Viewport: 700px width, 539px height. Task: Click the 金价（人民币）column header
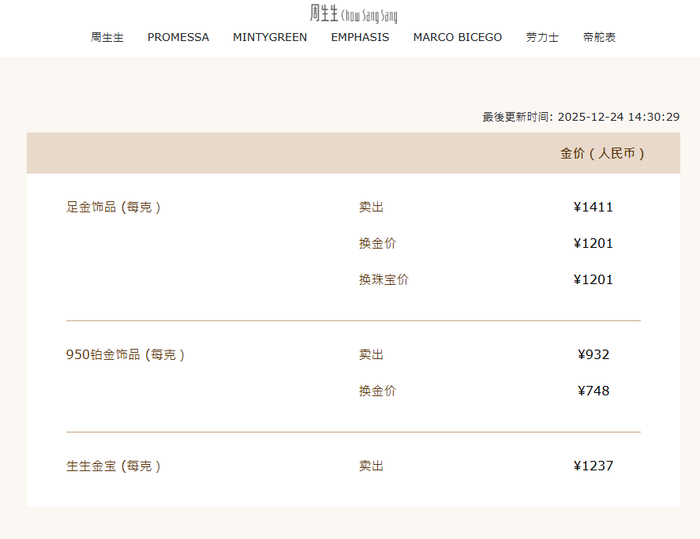[602, 154]
